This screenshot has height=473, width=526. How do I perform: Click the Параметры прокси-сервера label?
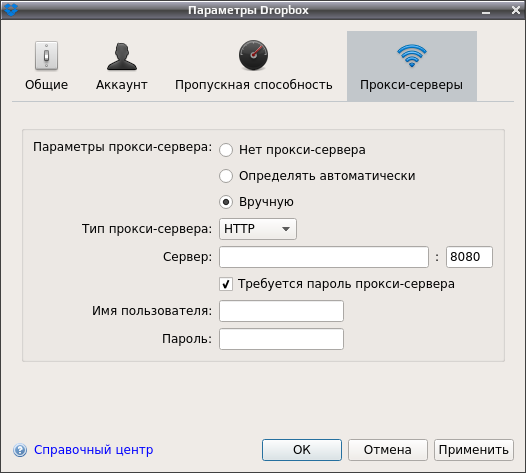coord(122,147)
